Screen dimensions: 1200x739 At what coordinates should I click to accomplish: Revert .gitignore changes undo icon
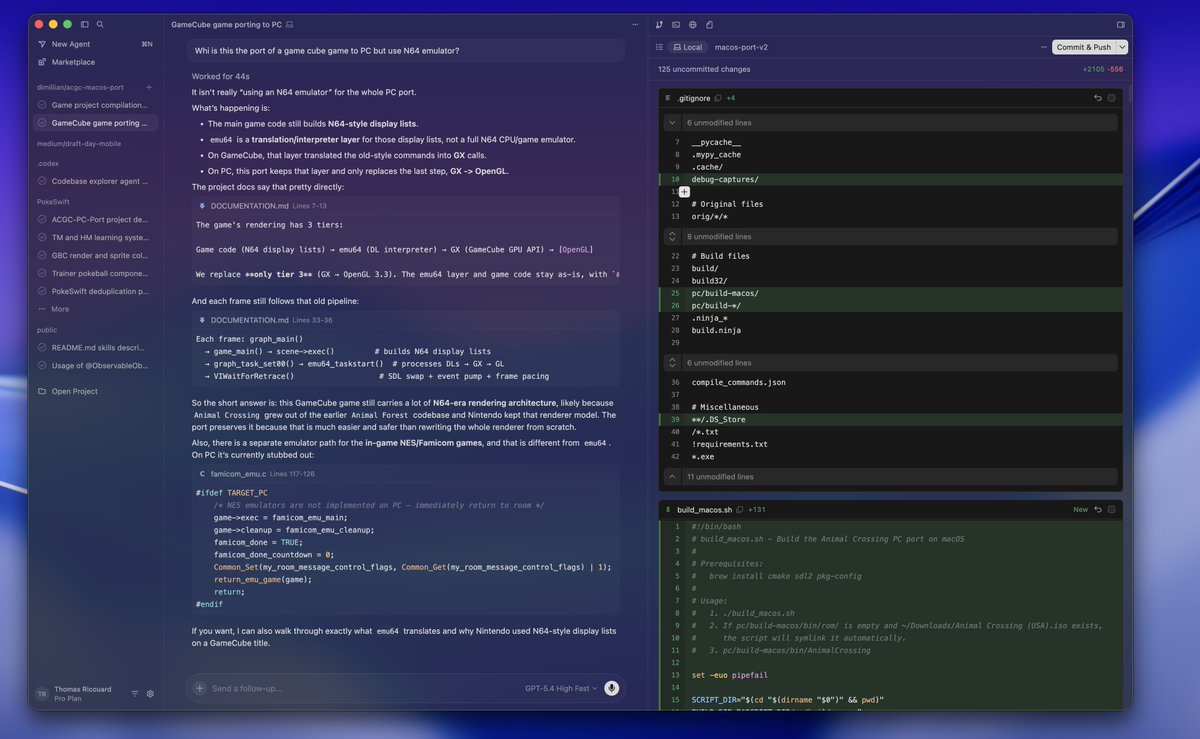[1097, 98]
